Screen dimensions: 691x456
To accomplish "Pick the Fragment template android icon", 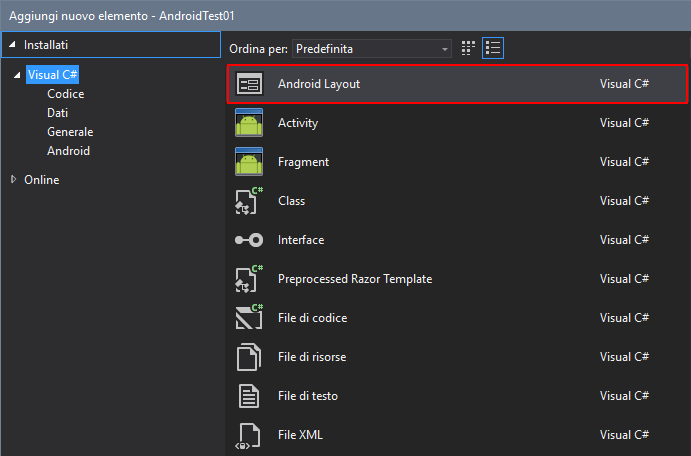I will 249,162.
